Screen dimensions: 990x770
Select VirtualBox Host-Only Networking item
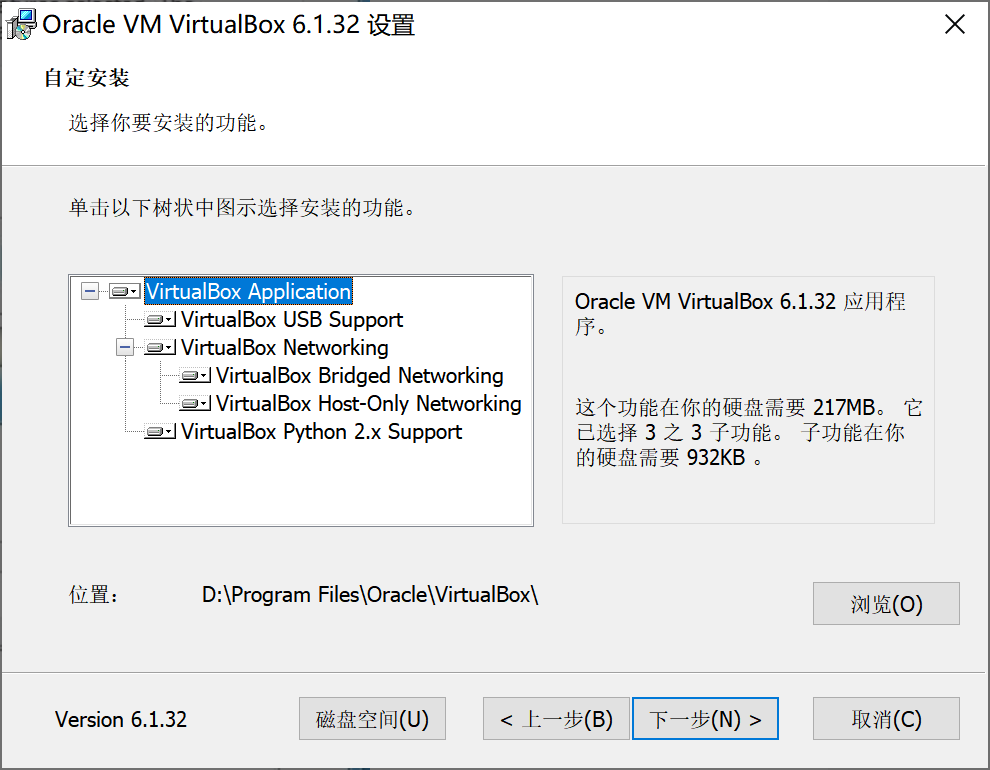[x=369, y=403]
